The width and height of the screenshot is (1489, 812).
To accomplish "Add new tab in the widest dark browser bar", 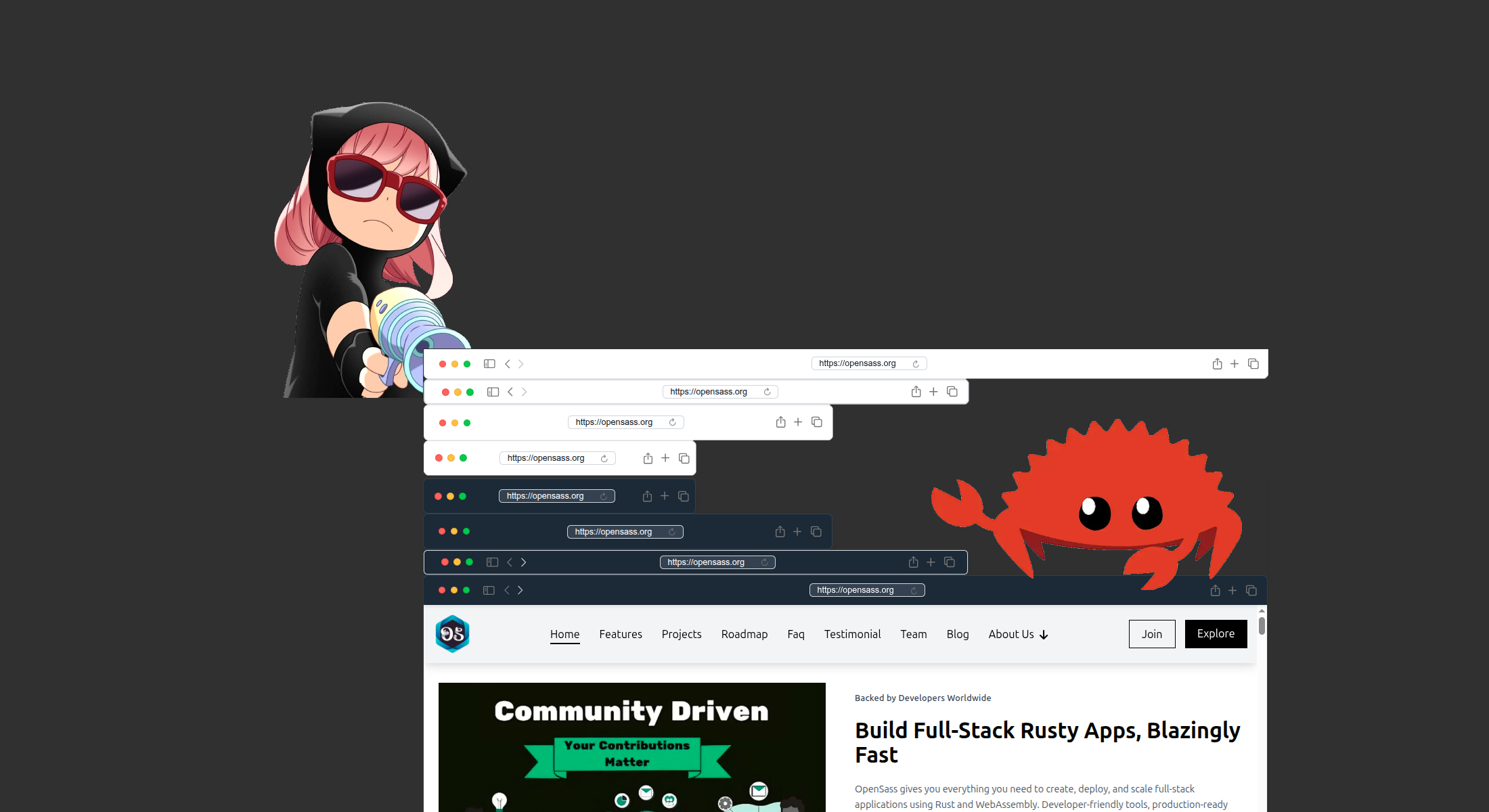I will click(1232, 591).
